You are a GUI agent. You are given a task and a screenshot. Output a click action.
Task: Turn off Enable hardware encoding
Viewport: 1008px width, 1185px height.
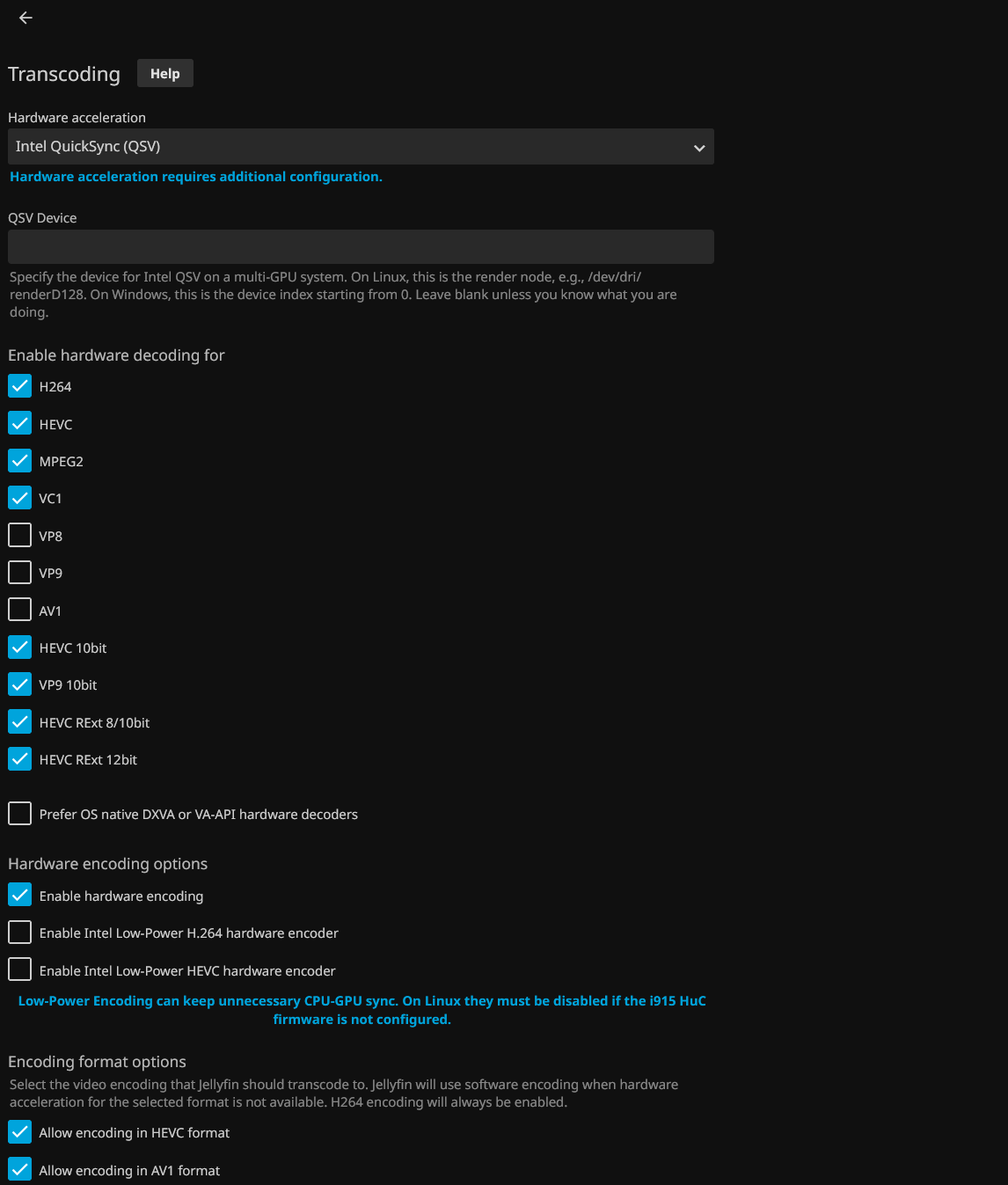pyautogui.click(x=19, y=896)
